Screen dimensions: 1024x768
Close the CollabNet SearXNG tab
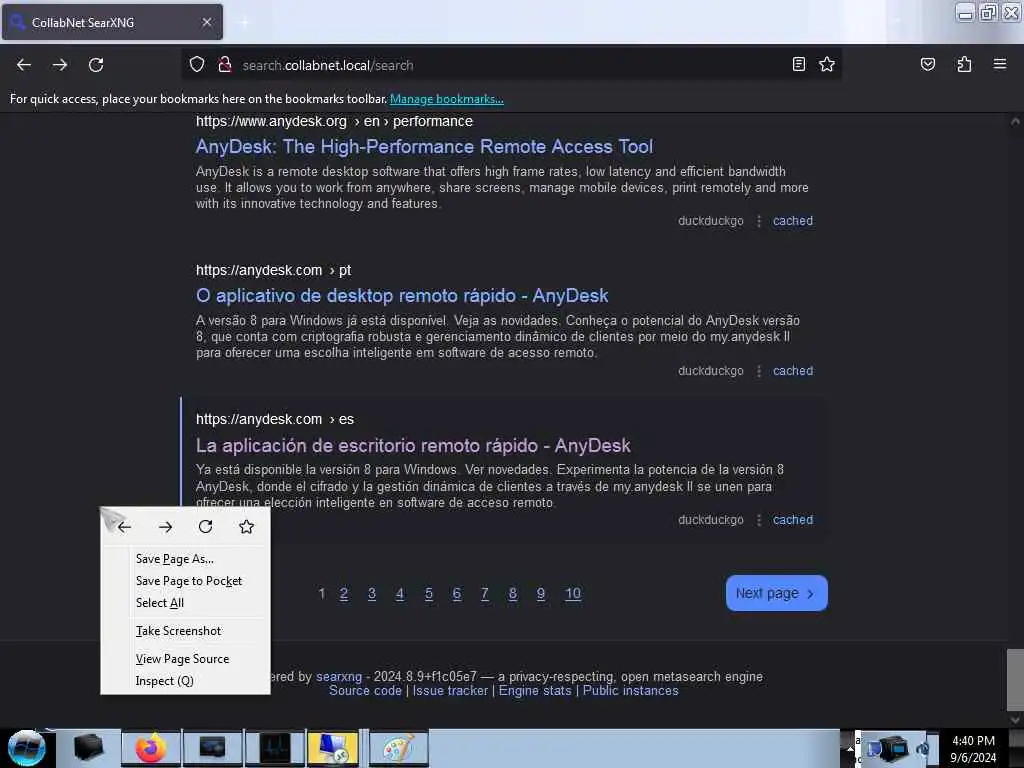206,22
